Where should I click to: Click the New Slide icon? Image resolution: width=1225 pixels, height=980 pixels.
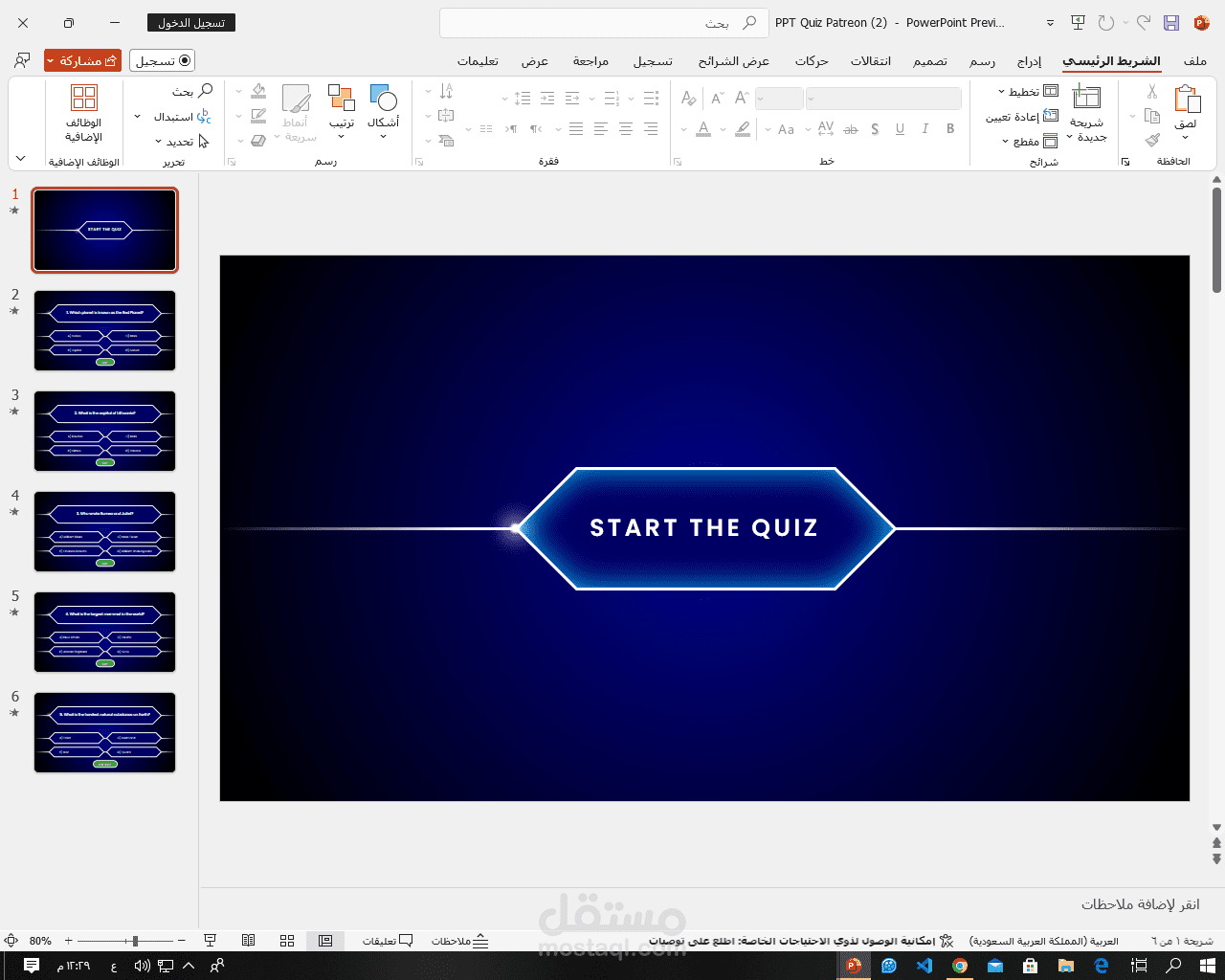point(1086,97)
